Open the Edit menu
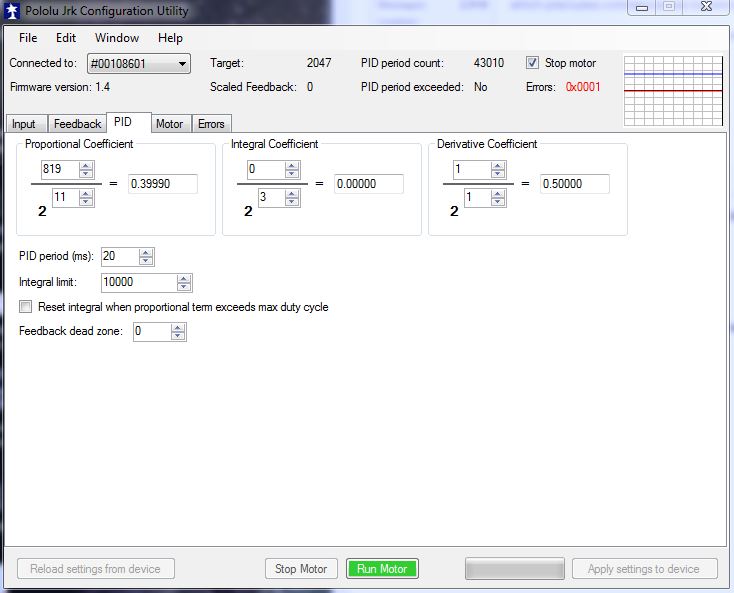The image size is (734, 593). tap(66, 38)
